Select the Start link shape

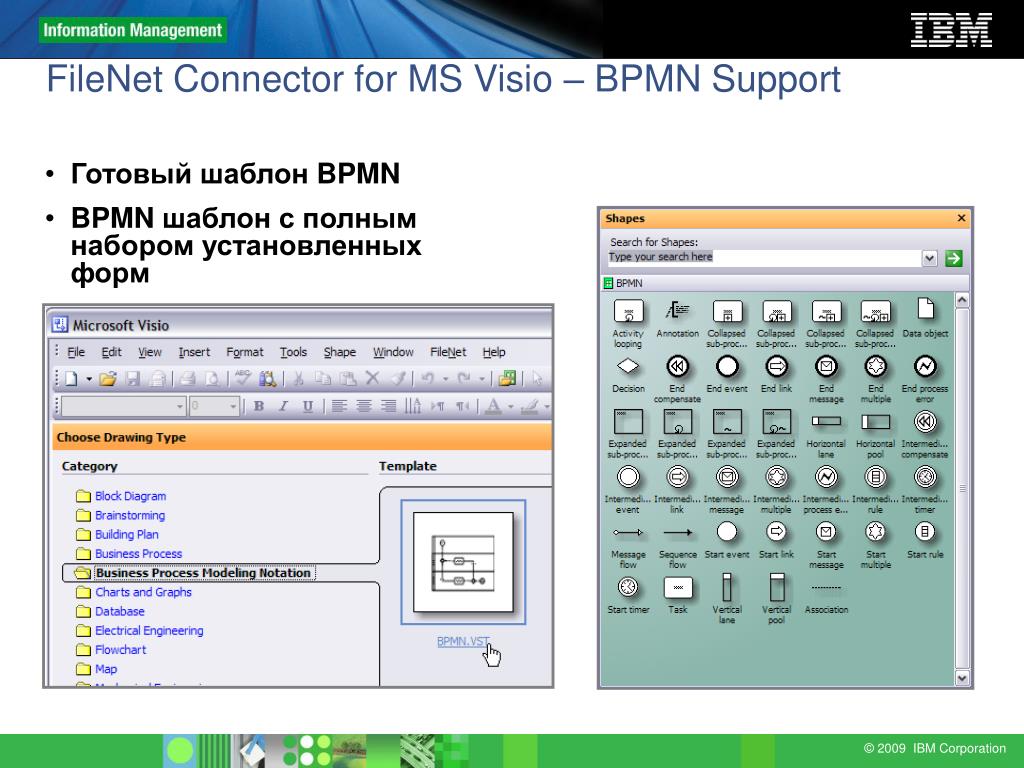[776, 532]
